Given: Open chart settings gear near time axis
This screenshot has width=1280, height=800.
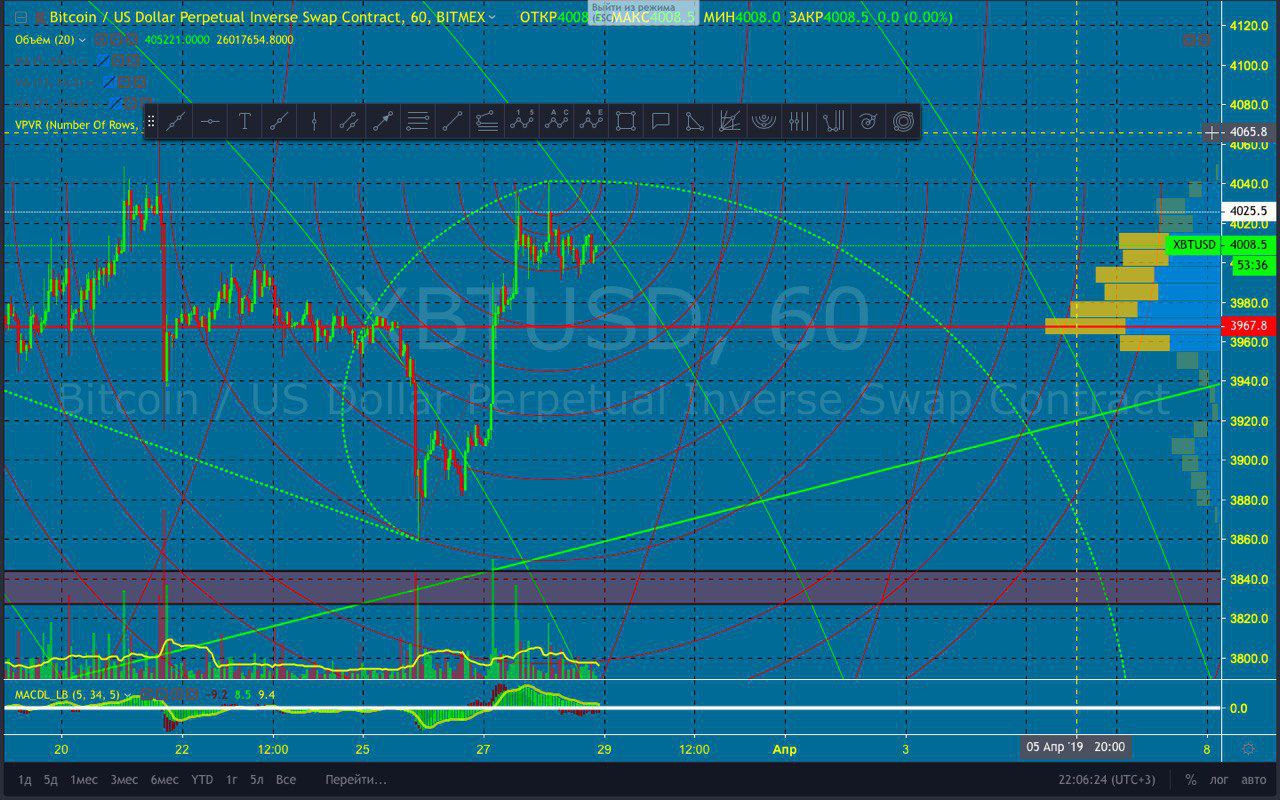Looking at the screenshot, I should 1248,748.
